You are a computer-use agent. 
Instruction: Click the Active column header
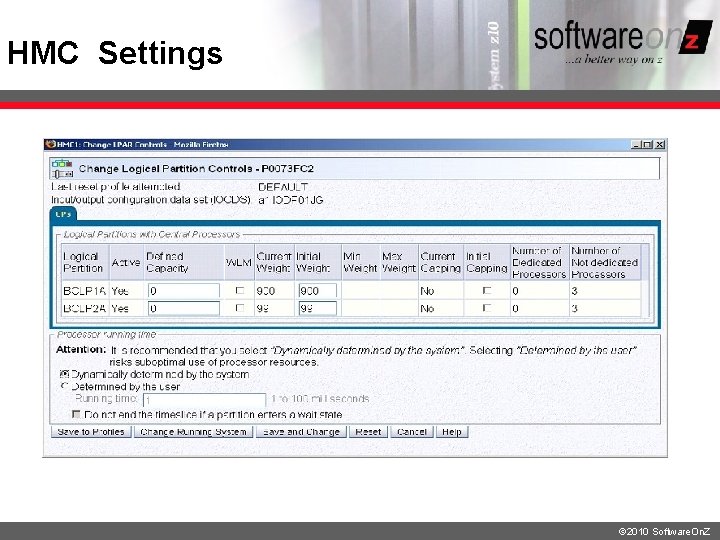126,262
